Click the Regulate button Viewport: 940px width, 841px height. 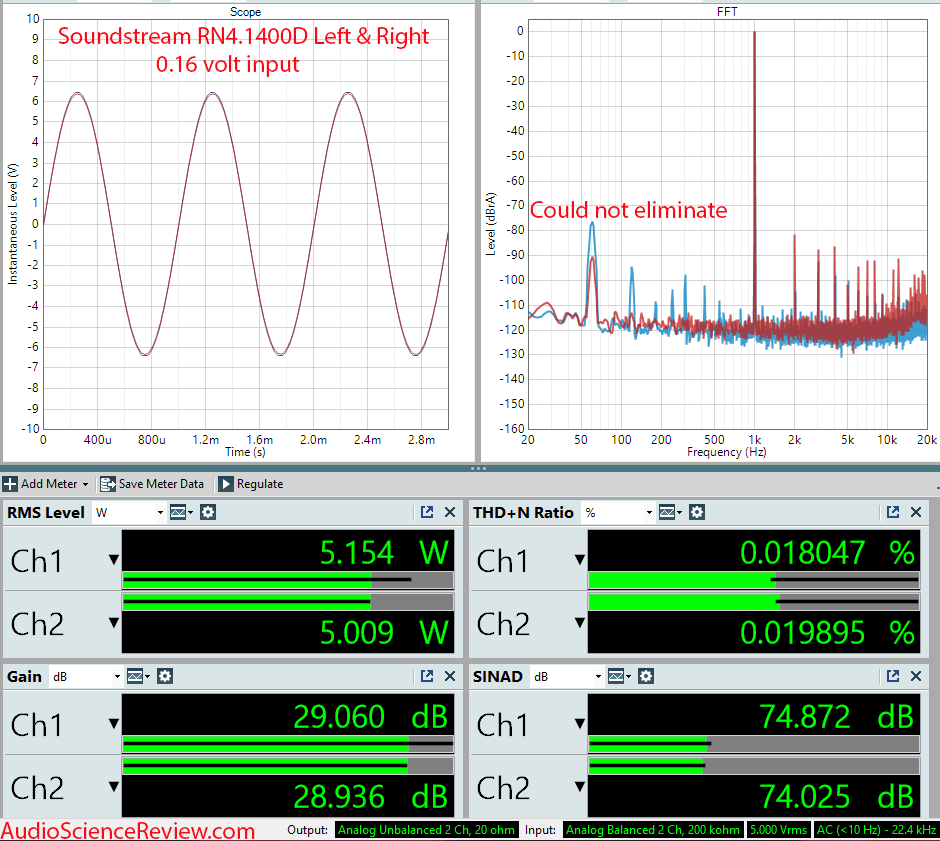(x=251, y=484)
